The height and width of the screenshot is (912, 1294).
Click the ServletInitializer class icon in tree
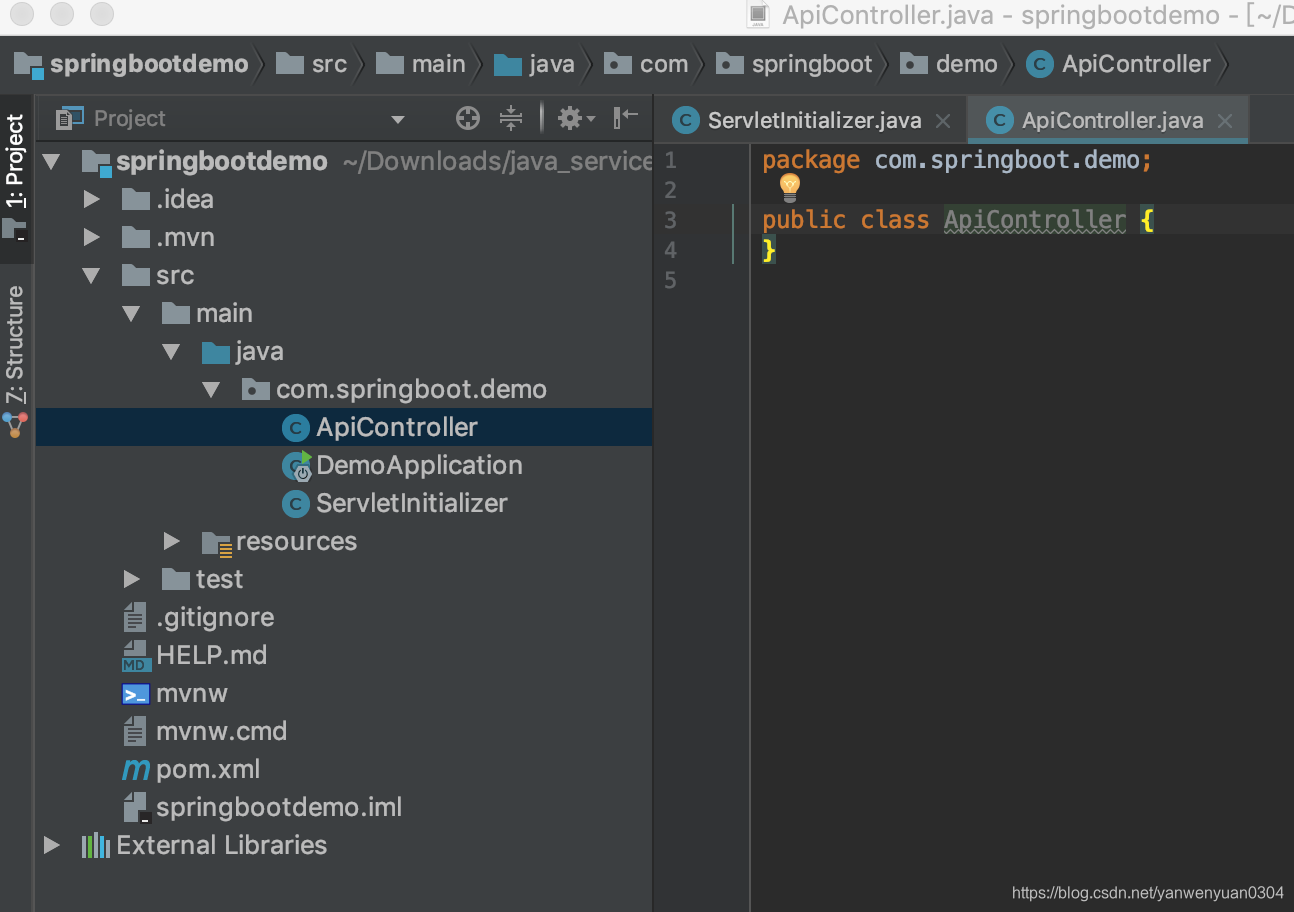(295, 504)
